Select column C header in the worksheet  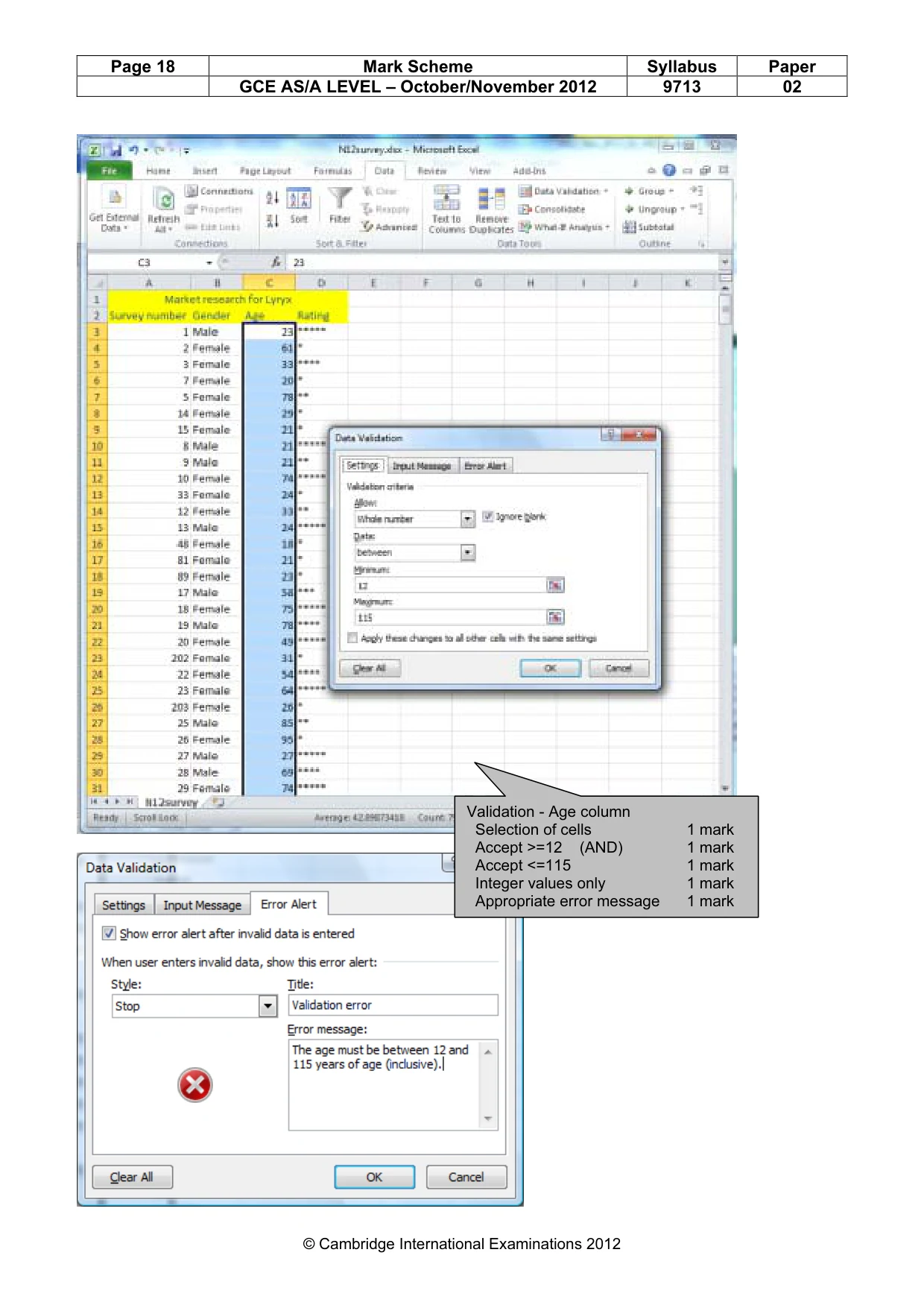[x=269, y=282]
